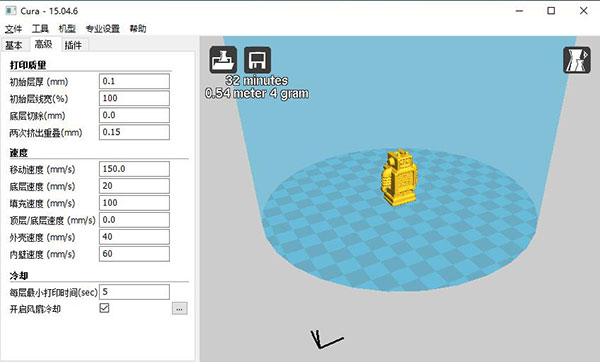Open the 工具 menu
The image size is (600, 362).
click(x=40, y=29)
